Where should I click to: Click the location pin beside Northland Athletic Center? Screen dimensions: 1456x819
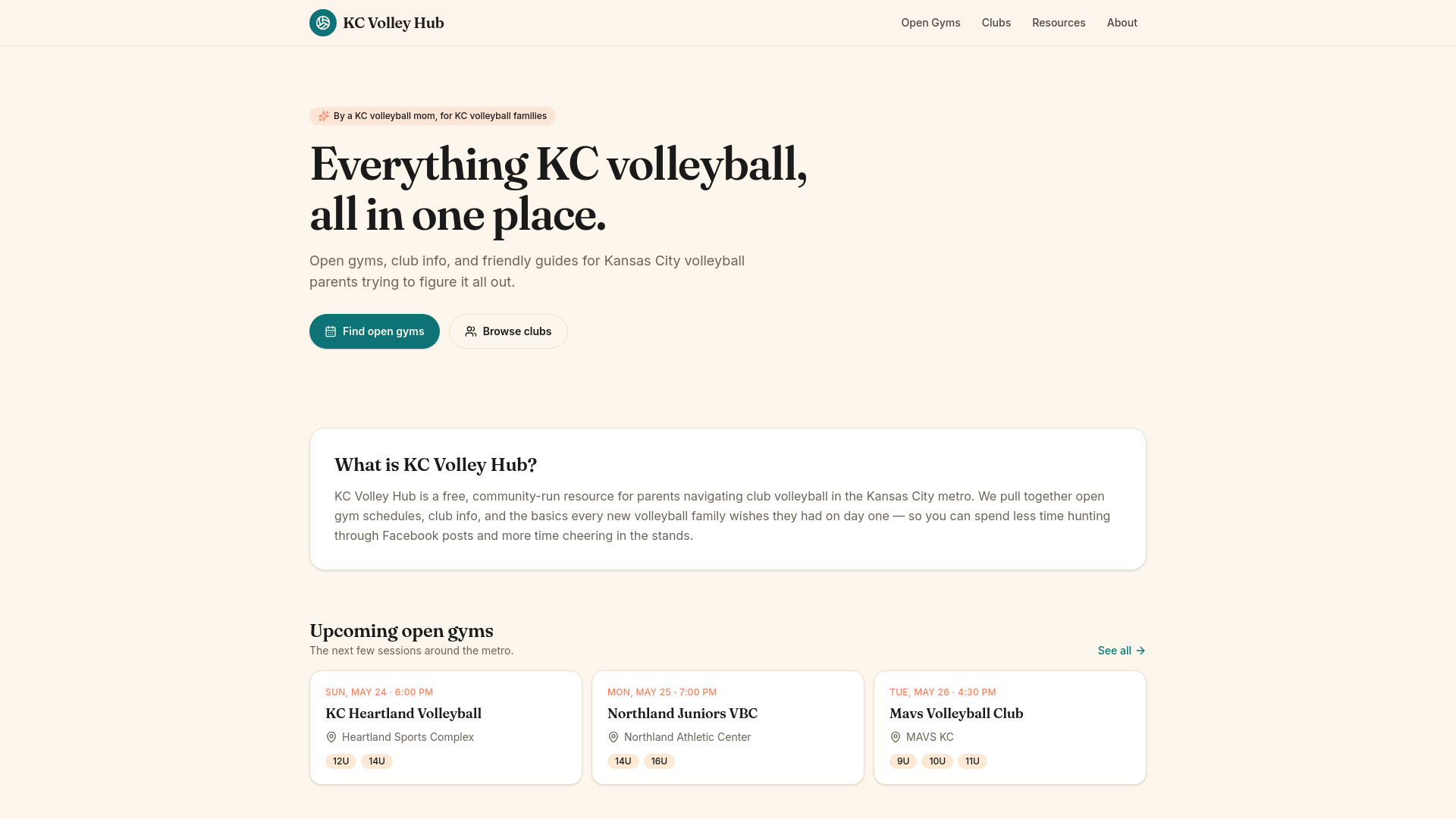613,737
